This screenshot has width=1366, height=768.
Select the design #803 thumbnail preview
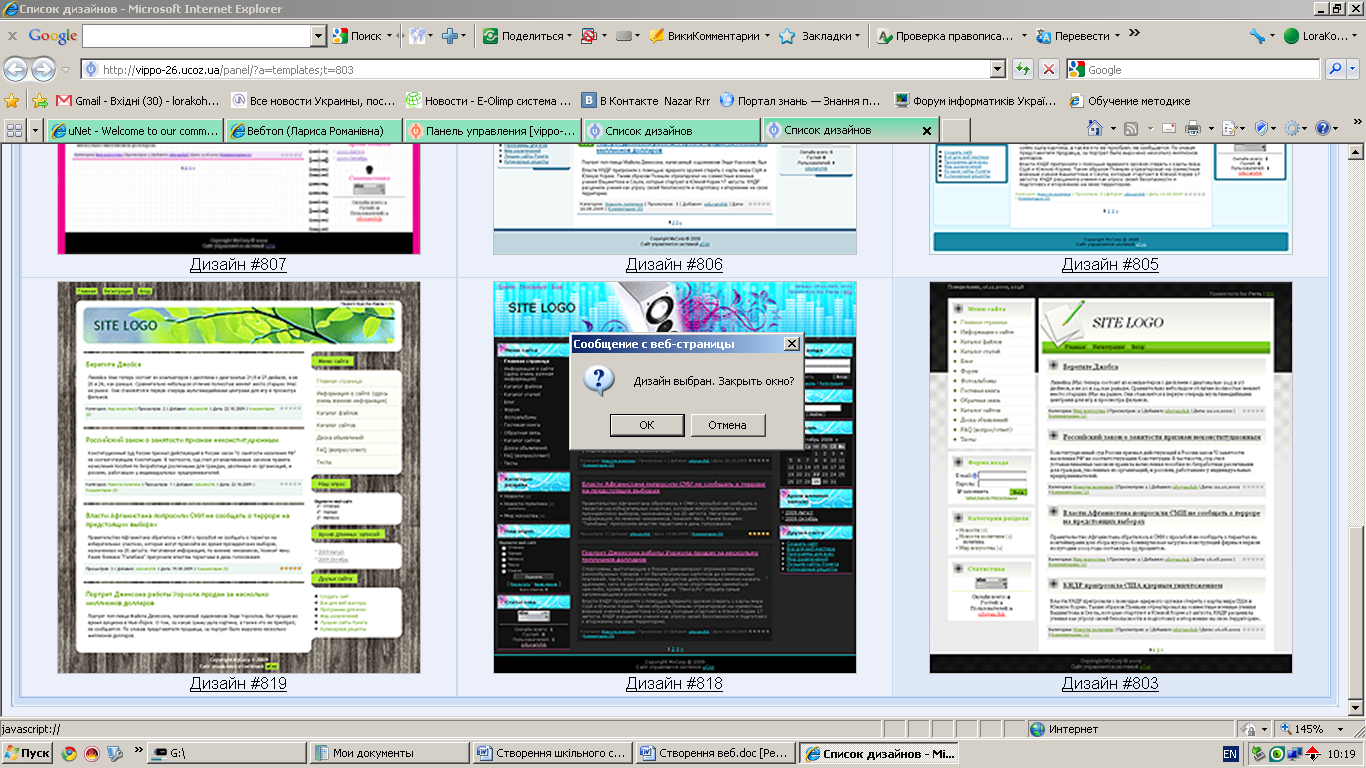coord(1111,477)
